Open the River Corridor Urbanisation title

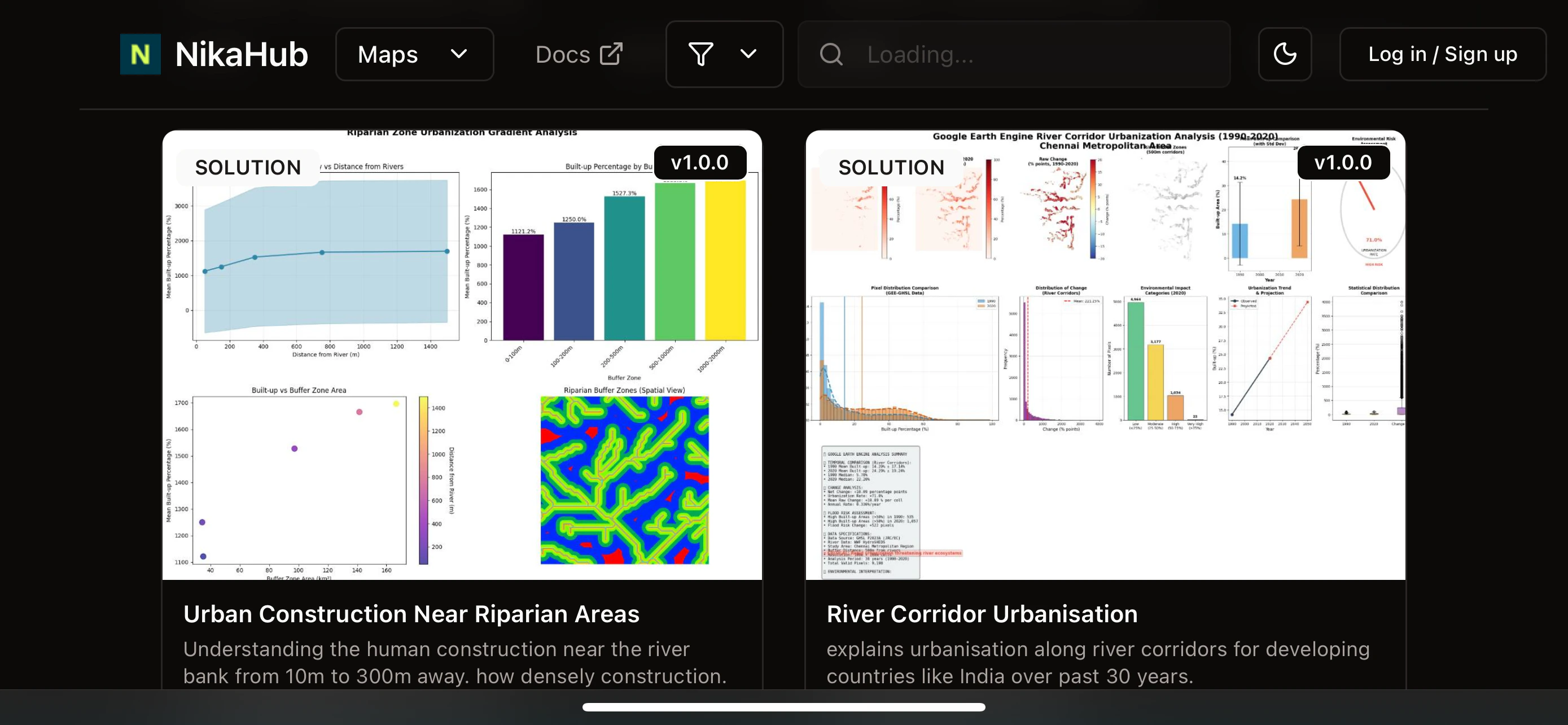[981, 614]
